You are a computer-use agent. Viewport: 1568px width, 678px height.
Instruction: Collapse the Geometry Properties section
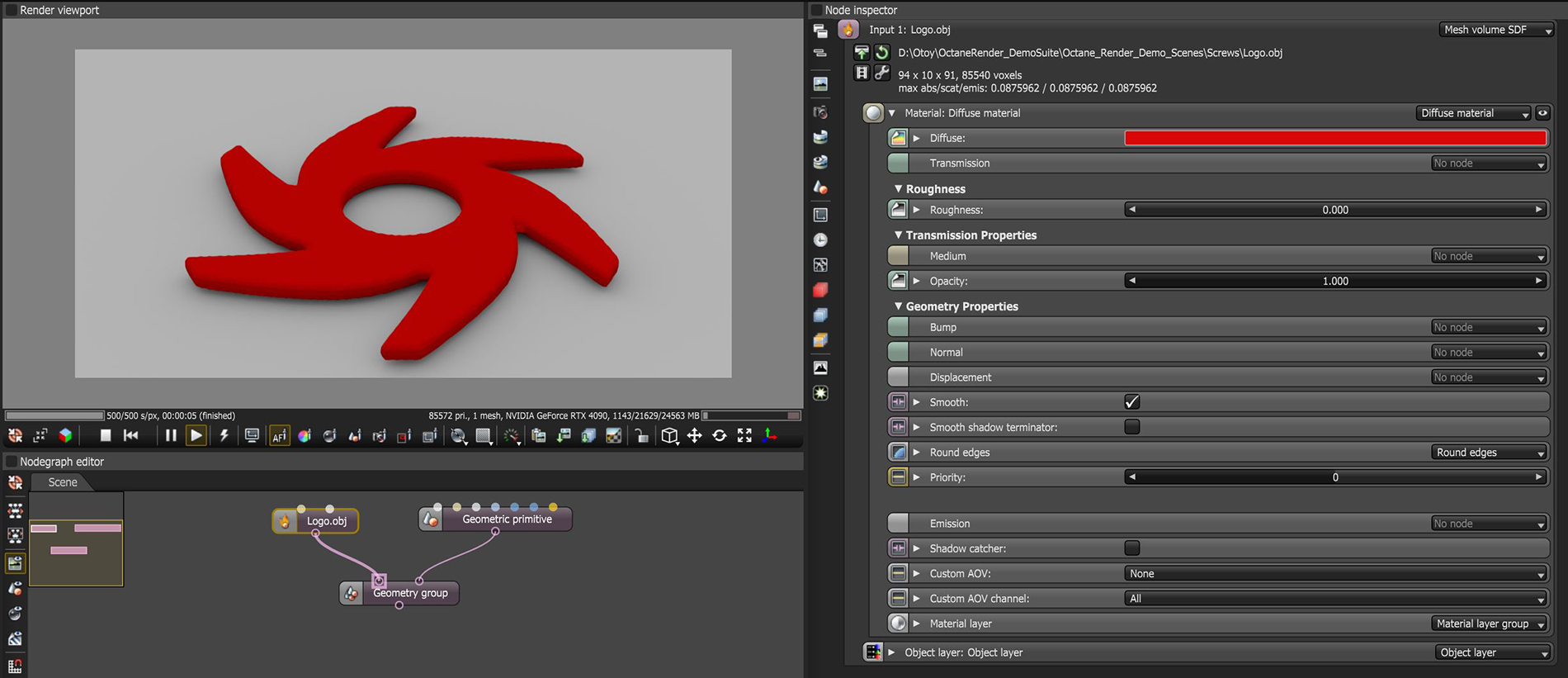tap(898, 306)
